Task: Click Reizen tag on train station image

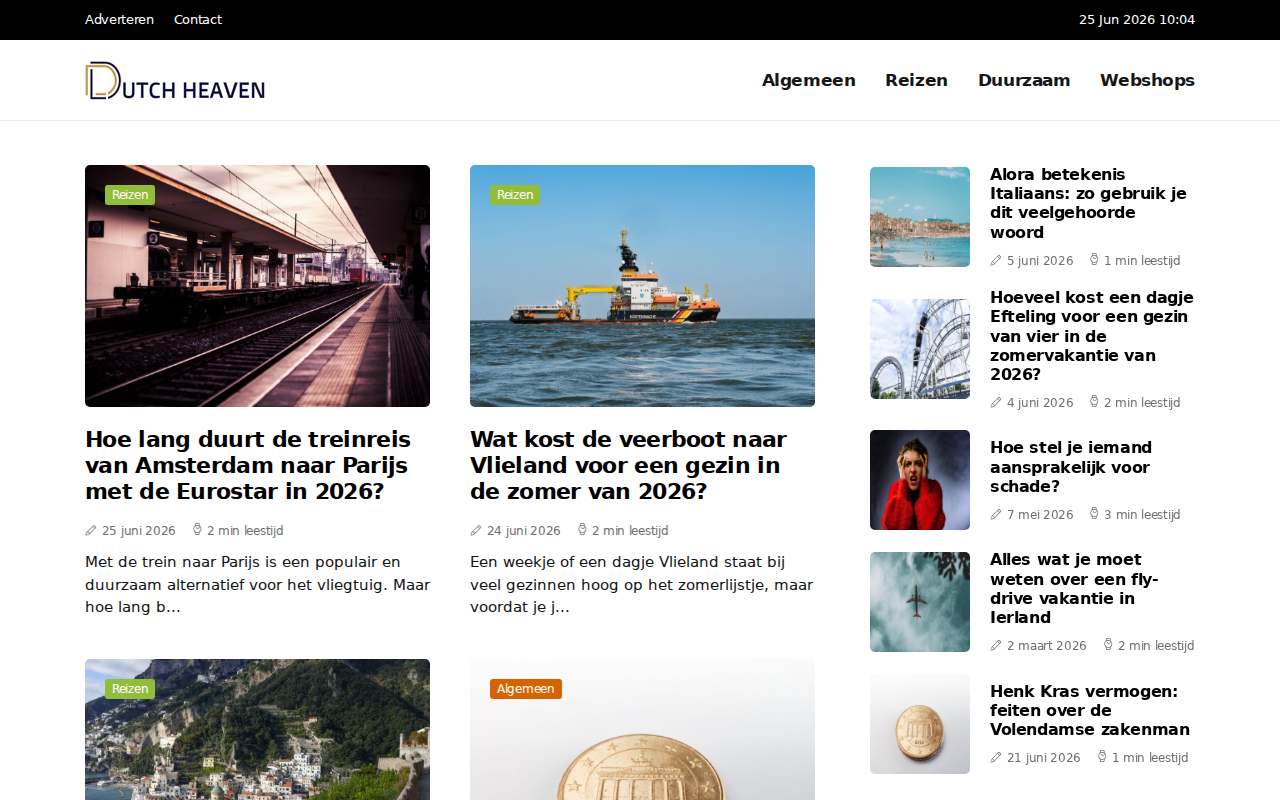Action: [130, 195]
